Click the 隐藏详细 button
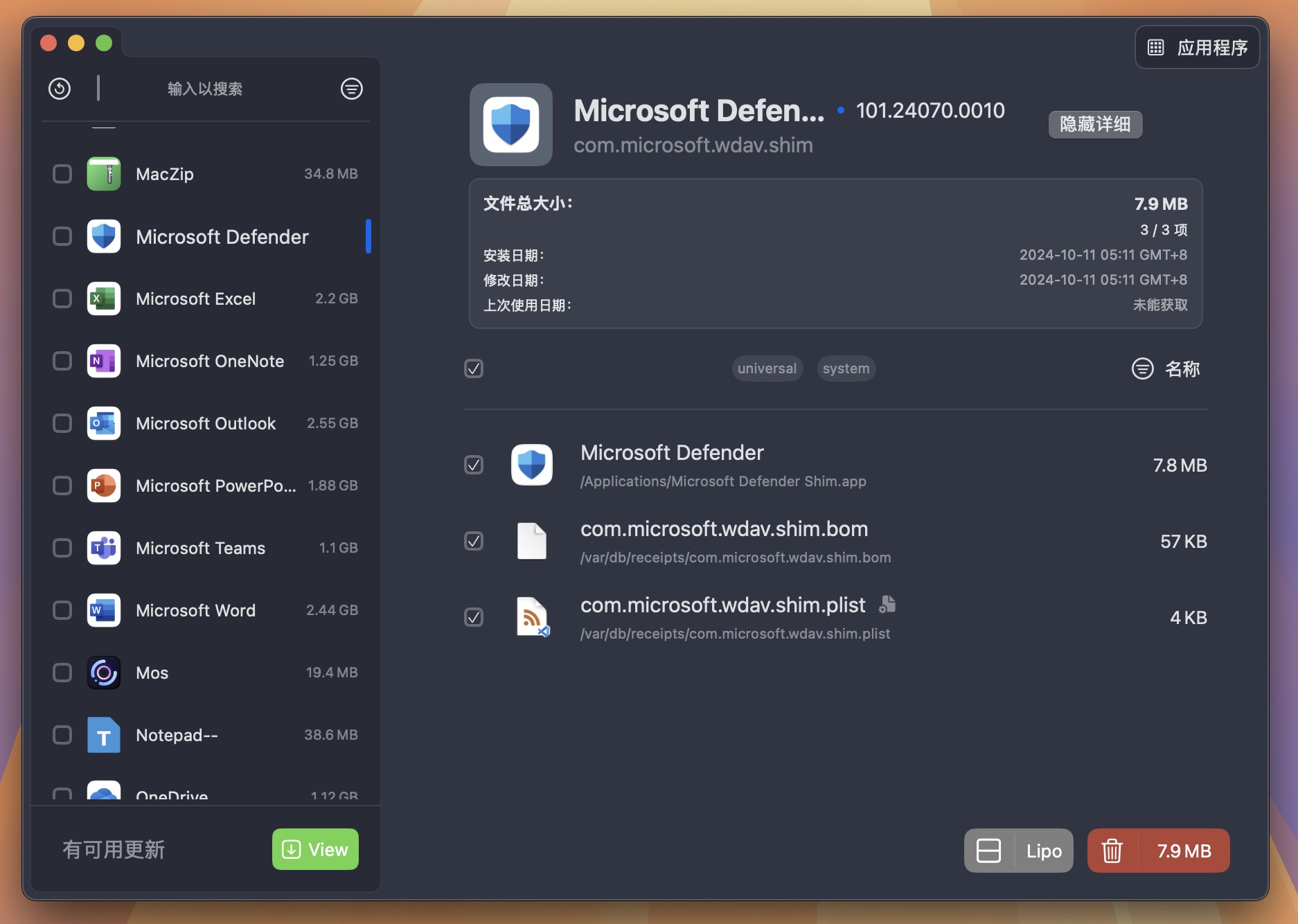 tap(1094, 125)
